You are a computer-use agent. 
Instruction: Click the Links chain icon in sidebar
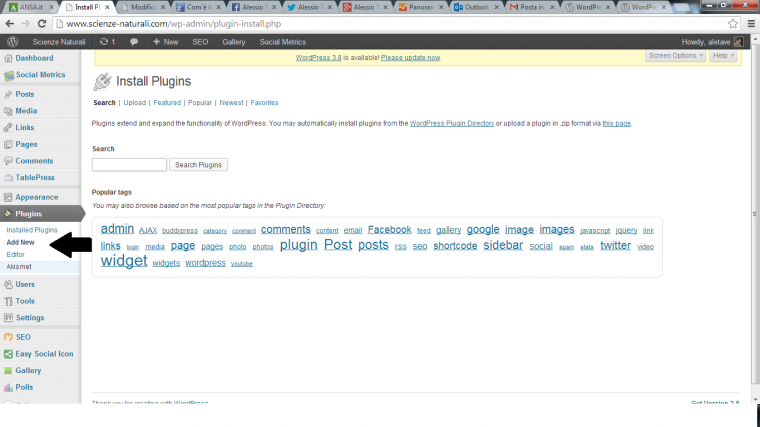8,127
